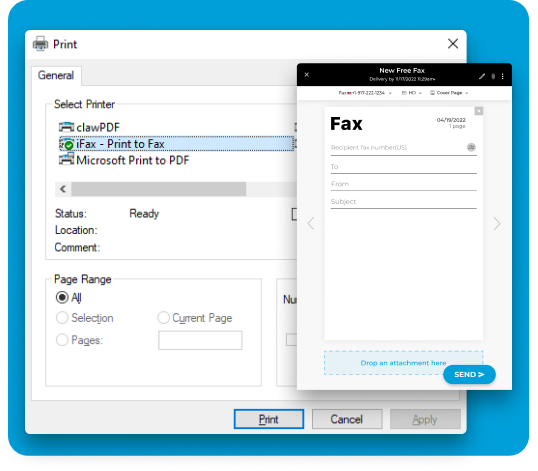This screenshot has width=538, height=471.
Task: Open the fax number +1-917-222-1234 dropdown
Action: coord(365,93)
